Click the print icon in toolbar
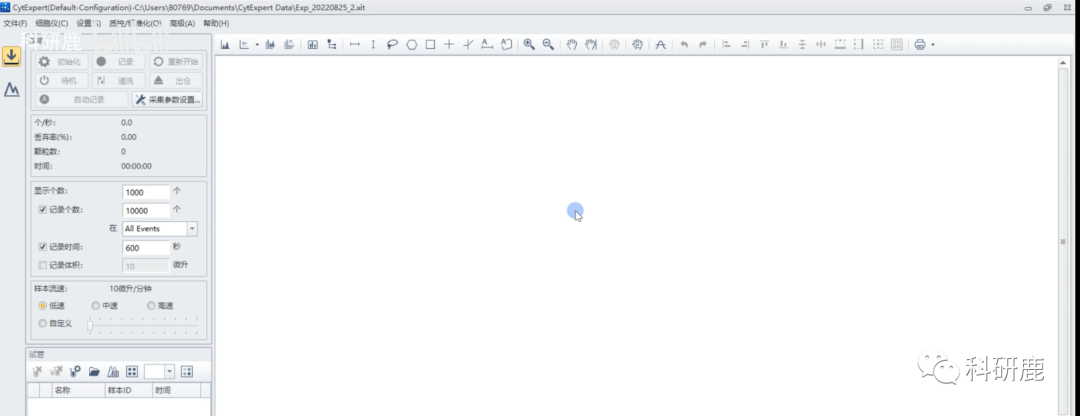This screenshot has width=1080, height=416. [x=919, y=44]
